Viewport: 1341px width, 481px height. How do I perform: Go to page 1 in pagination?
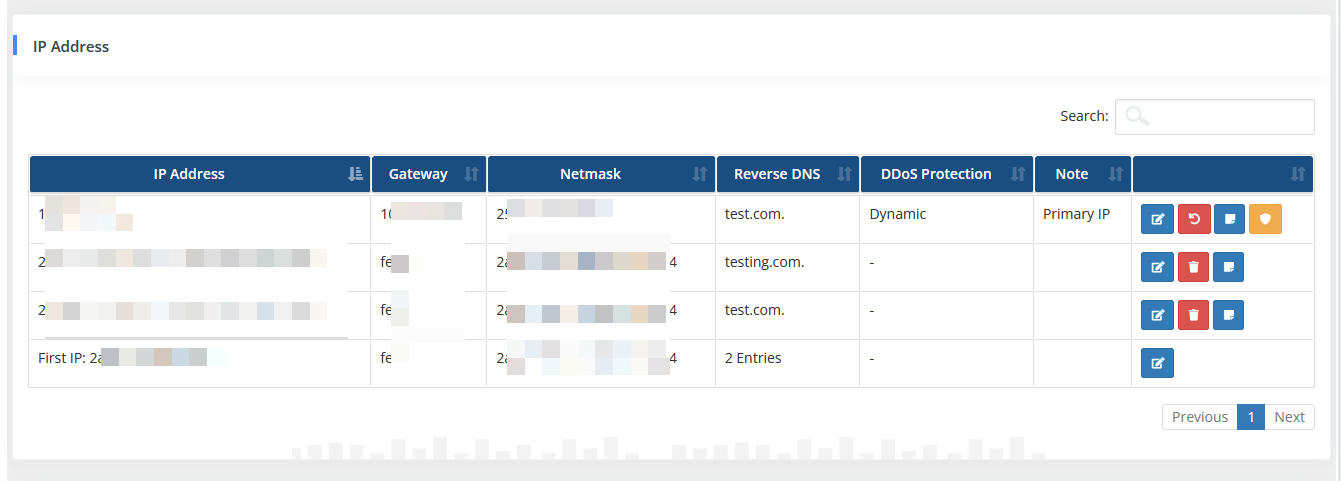click(x=1251, y=417)
